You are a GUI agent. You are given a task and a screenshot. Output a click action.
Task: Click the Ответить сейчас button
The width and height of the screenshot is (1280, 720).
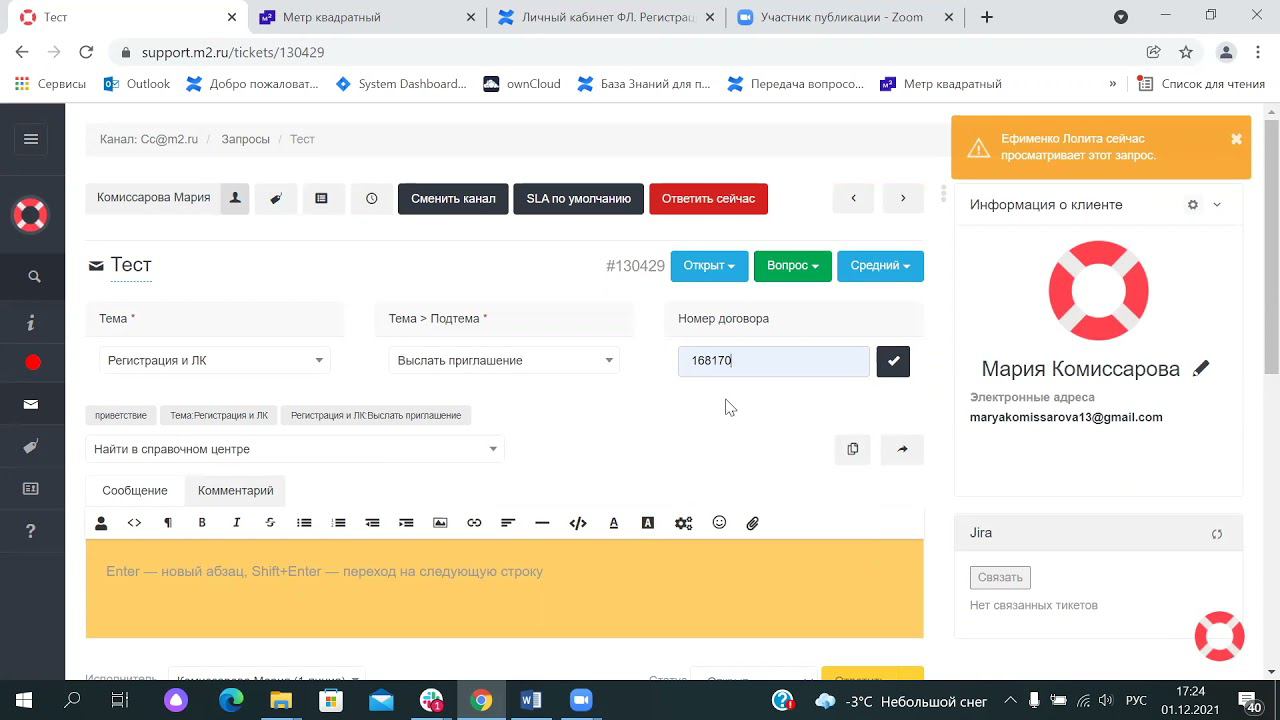708,199
